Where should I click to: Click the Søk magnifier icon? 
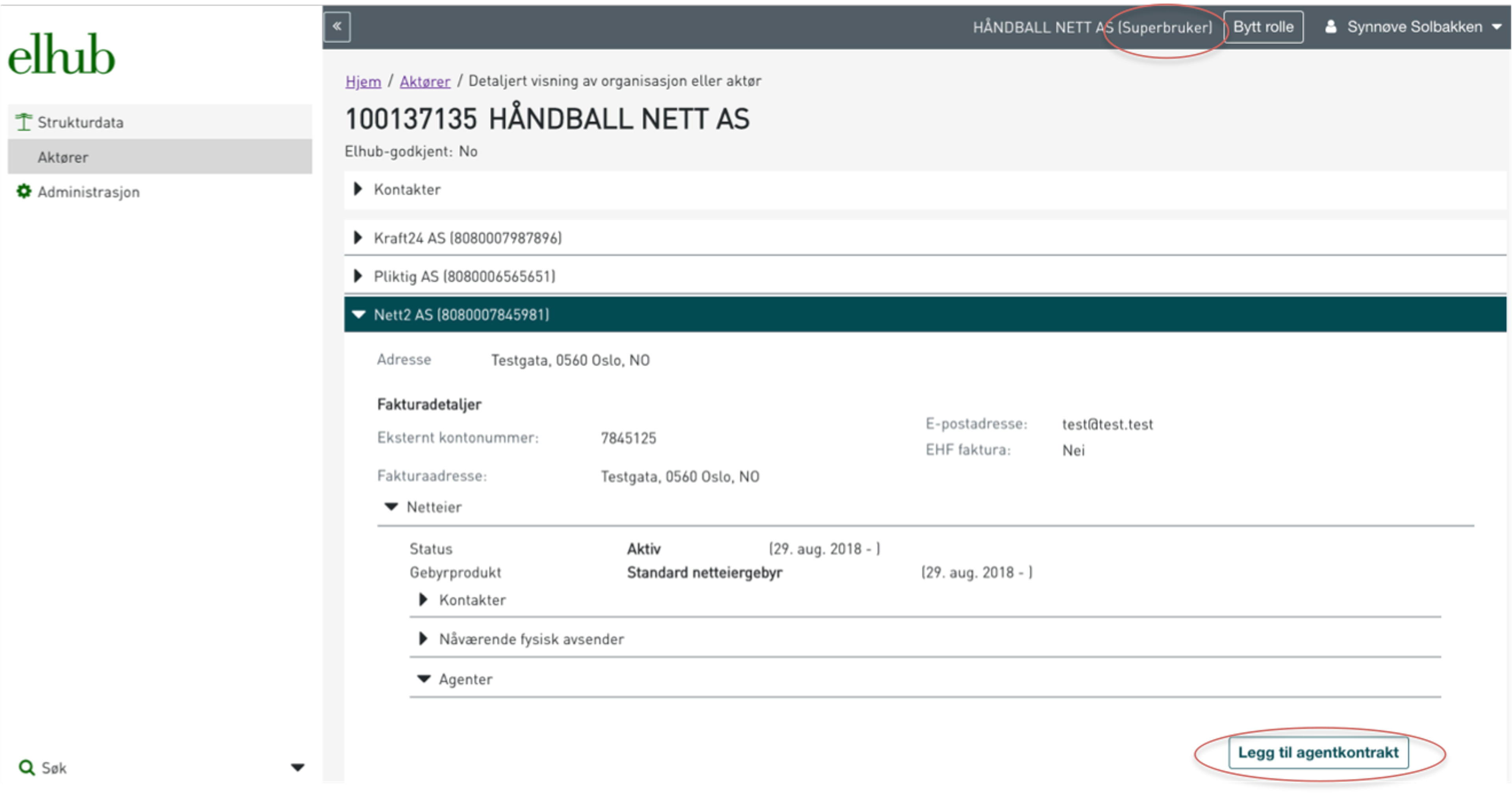click(x=26, y=767)
